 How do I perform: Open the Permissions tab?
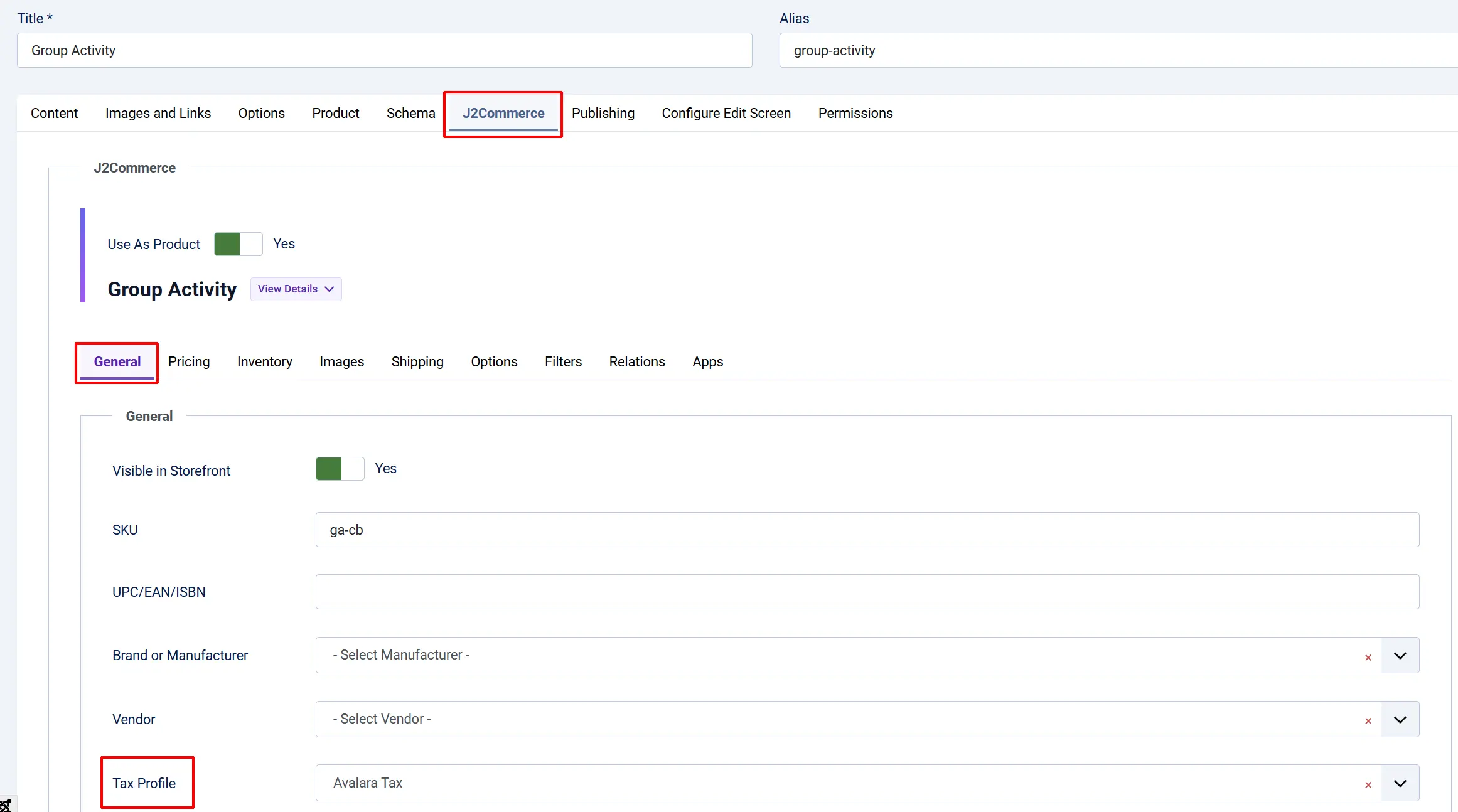coord(855,113)
